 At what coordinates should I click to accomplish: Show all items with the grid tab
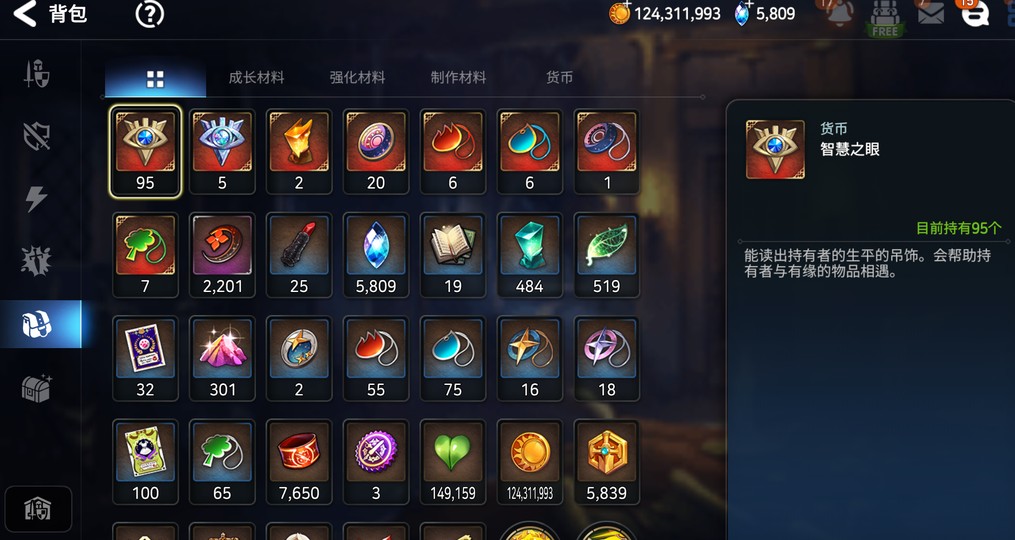point(155,79)
